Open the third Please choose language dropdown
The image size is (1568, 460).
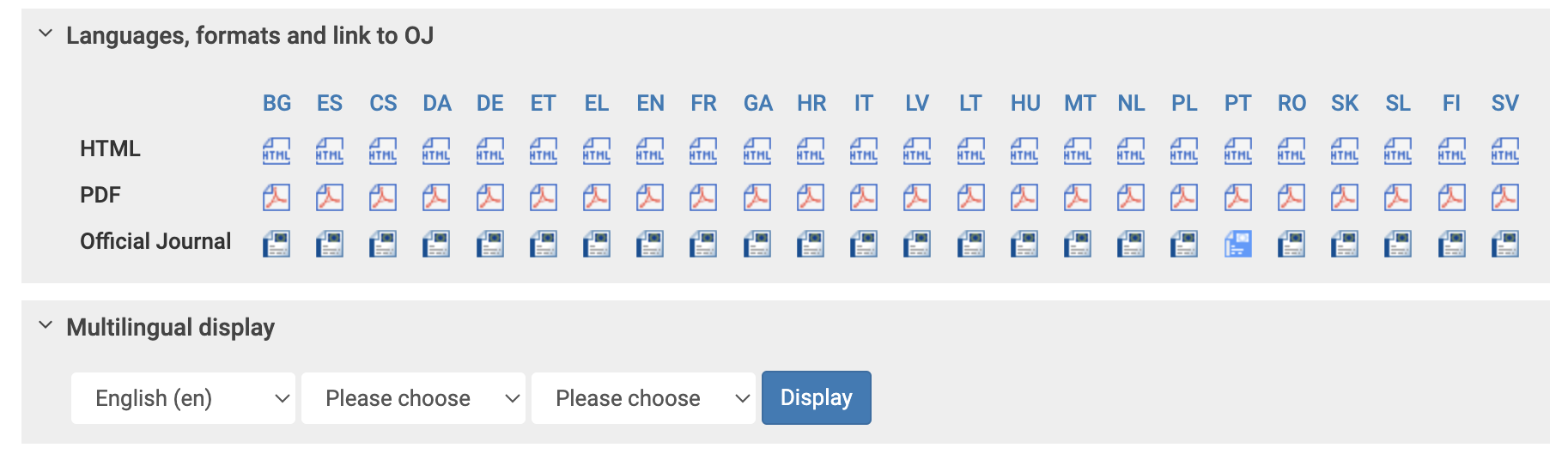(x=643, y=398)
